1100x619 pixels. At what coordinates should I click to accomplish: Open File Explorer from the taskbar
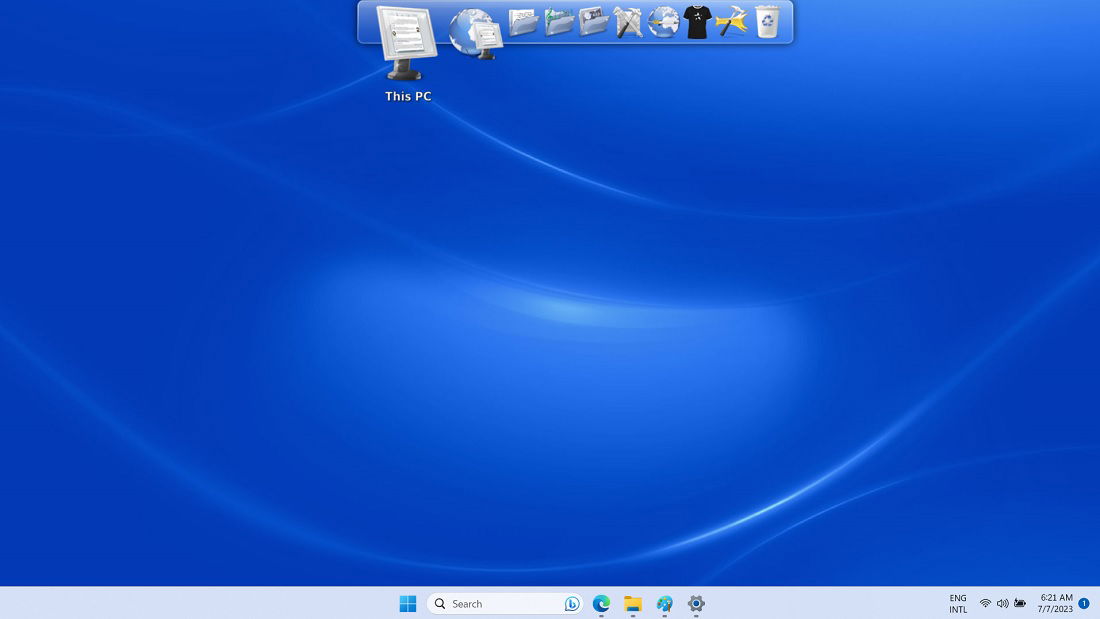[631, 603]
